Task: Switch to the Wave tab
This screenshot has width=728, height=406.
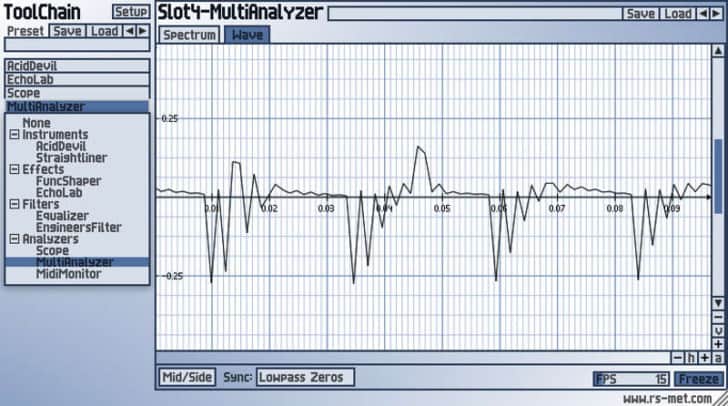Action: (247, 35)
